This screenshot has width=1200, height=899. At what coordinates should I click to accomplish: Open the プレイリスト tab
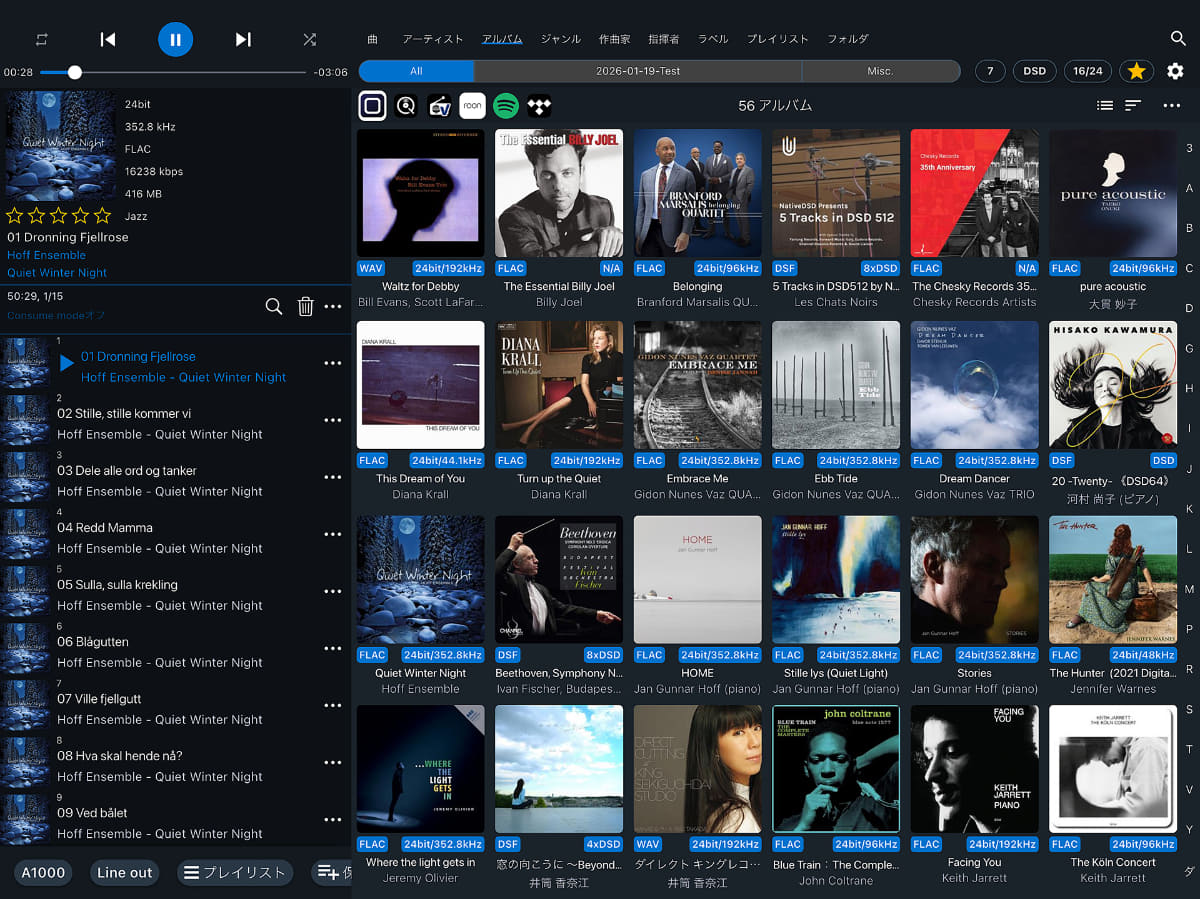[777, 39]
